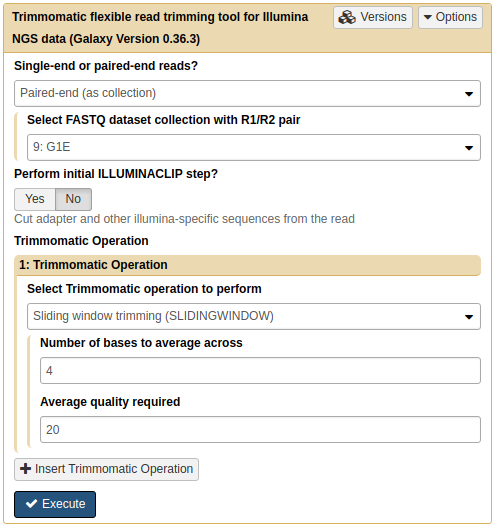Click the Trimmomatic tool title header
495x526 pixels.
(160, 28)
